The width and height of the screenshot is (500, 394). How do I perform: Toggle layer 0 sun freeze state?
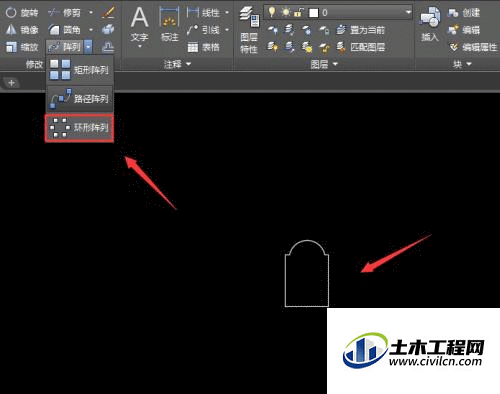click(286, 13)
